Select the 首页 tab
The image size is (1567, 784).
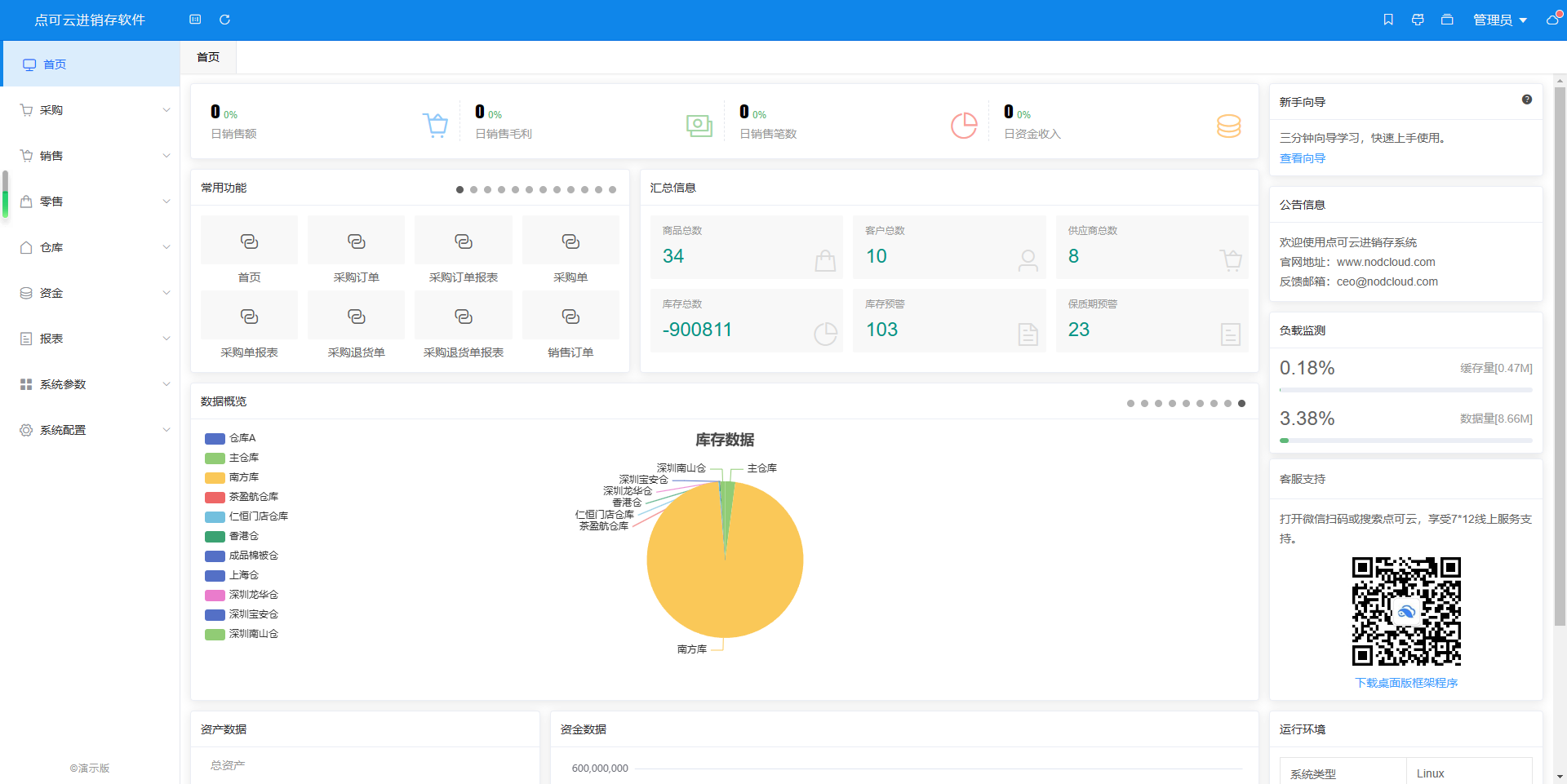[208, 57]
